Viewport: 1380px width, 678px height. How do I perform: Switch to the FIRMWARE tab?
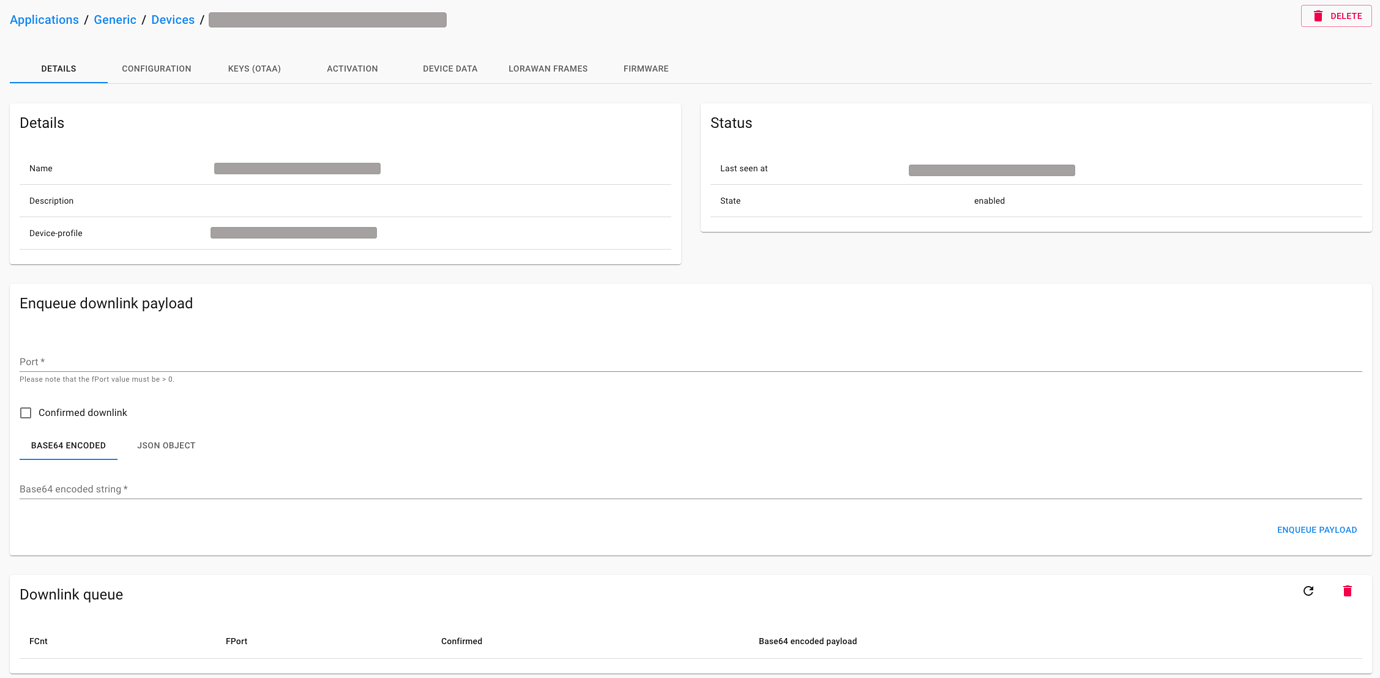coord(645,68)
